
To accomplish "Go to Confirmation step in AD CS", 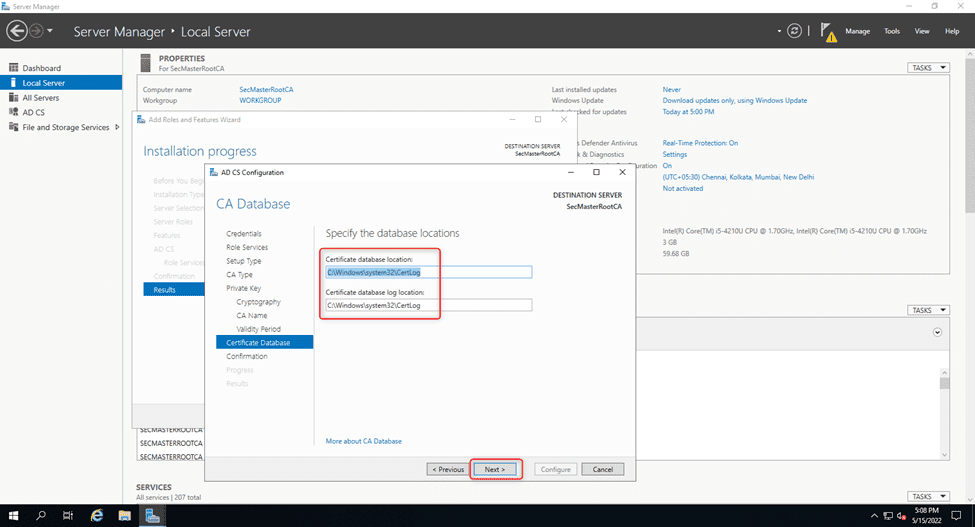I will (x=247, y=357).
